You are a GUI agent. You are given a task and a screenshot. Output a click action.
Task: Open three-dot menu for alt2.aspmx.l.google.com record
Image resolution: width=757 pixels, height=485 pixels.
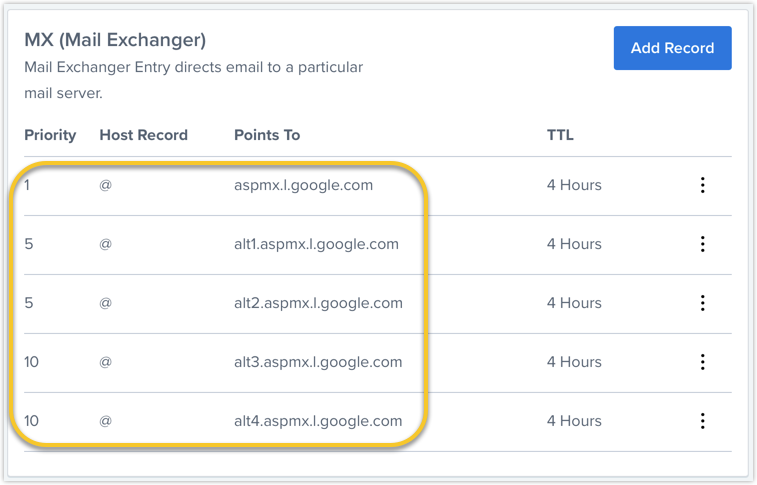pyautogui.click(x=703, y=303)
